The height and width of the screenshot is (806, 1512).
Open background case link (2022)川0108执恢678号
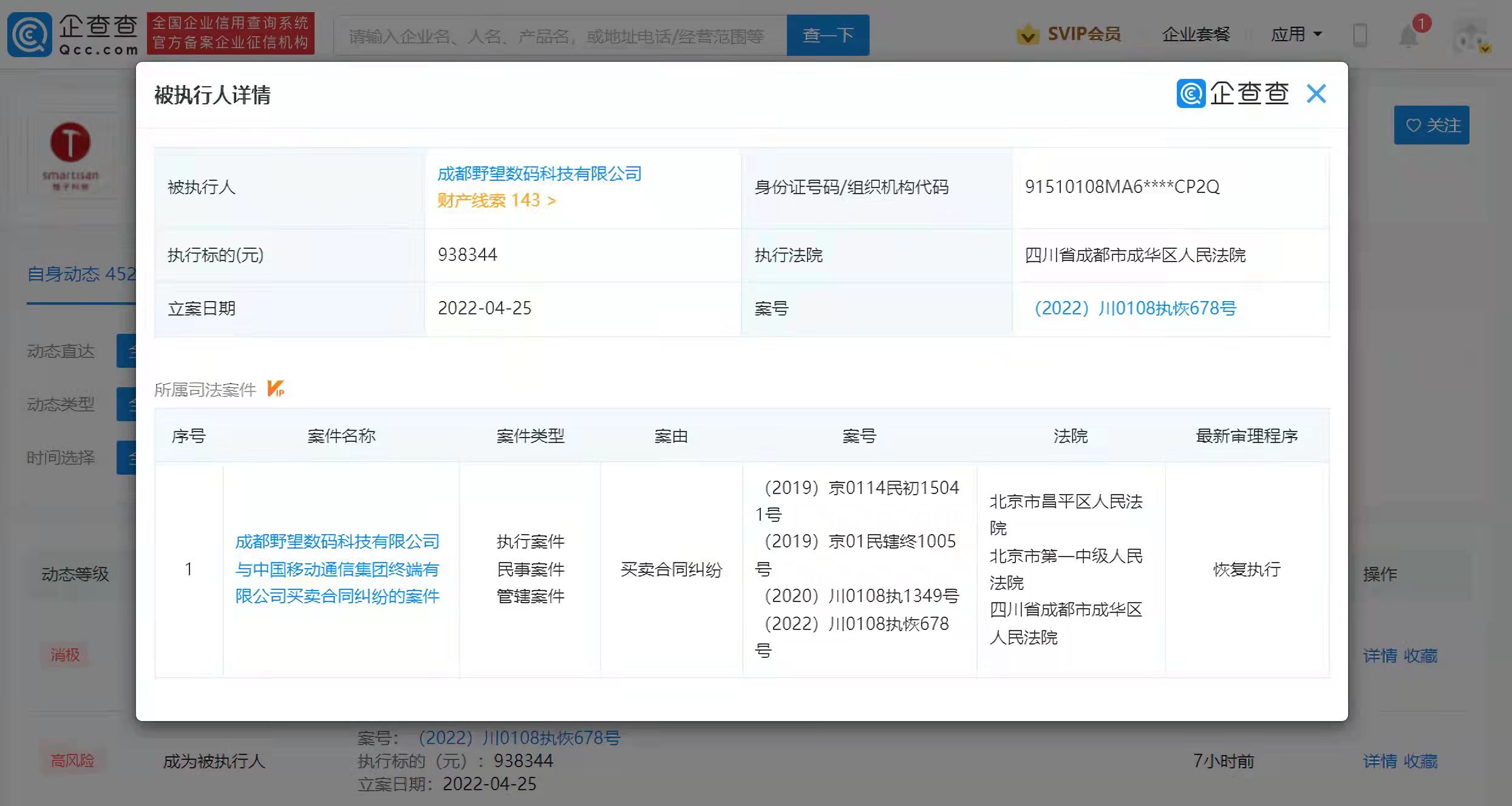pyautogui.click(x=519, y=738)
